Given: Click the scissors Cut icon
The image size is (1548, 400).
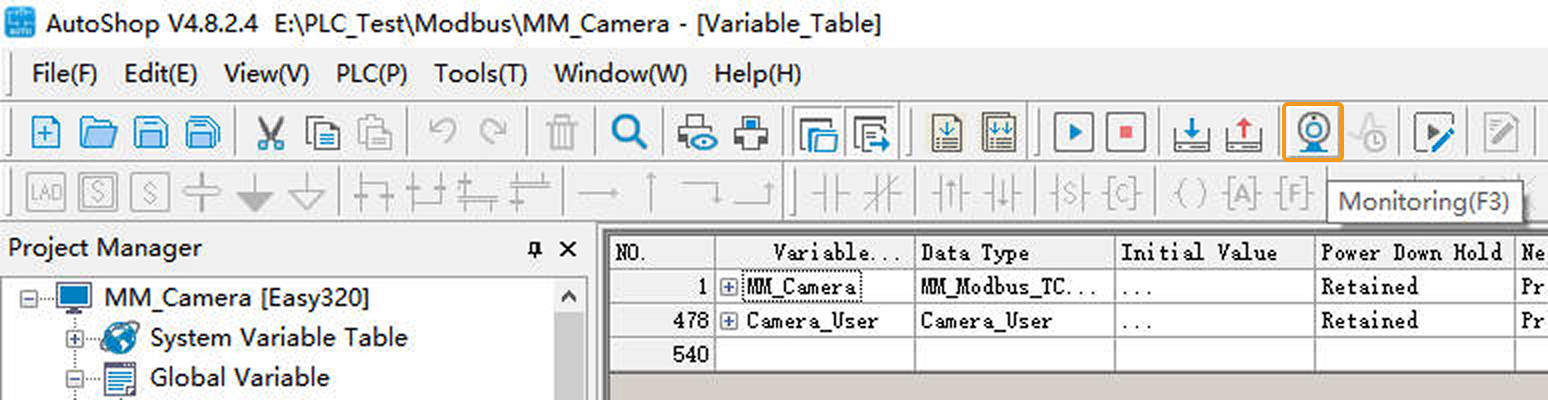Looking at the screenshot, I should tap(270, 132).
